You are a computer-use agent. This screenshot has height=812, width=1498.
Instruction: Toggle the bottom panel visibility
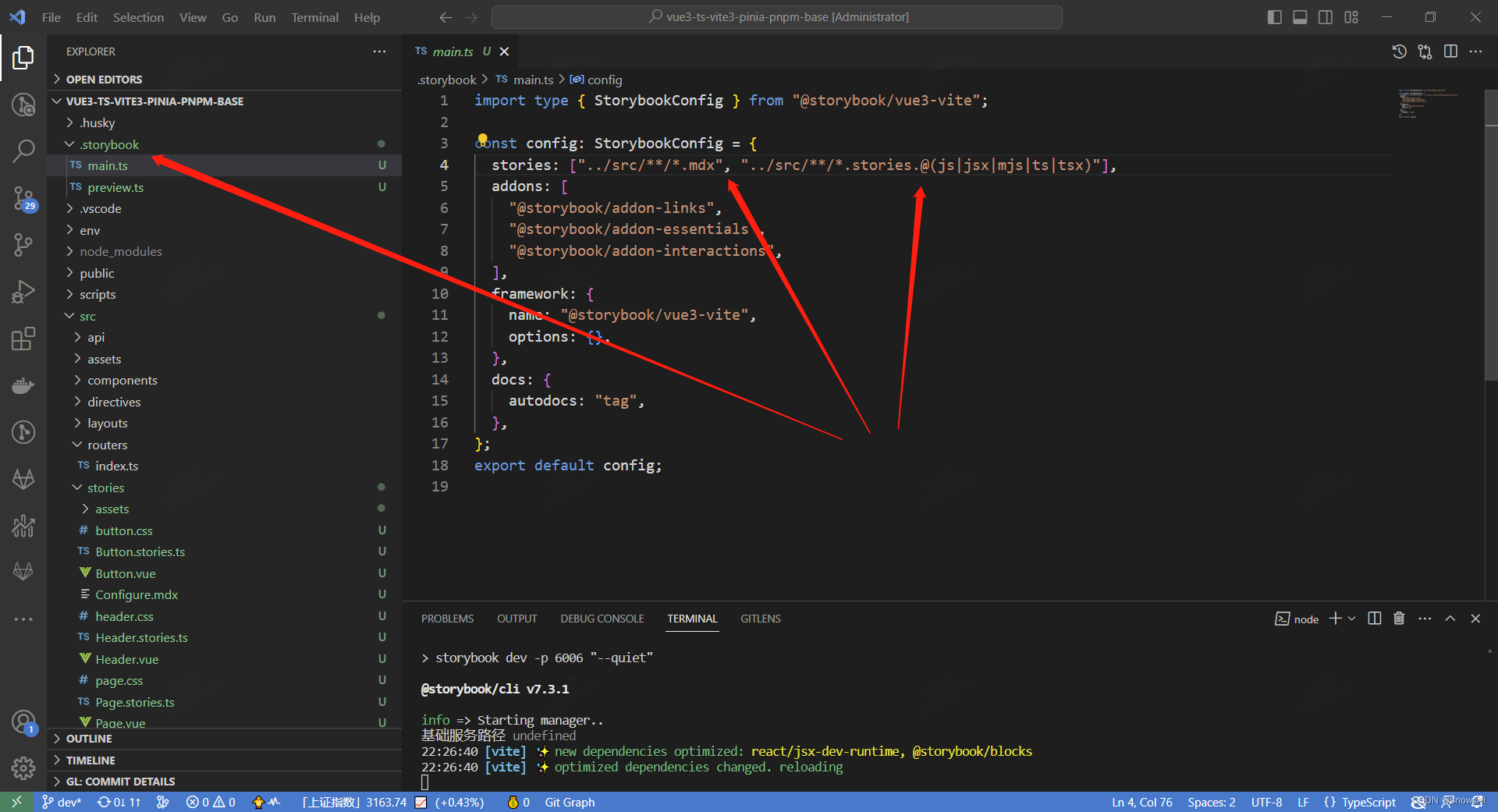coord(1300,17)
